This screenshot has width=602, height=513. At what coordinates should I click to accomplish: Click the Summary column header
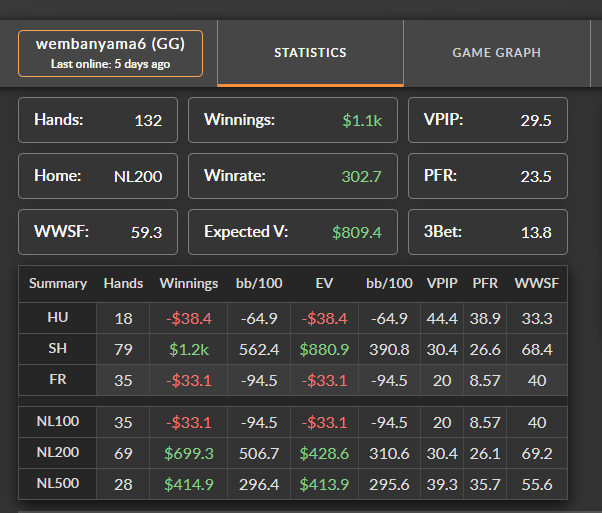pyautogui.click(x=58, y=283)
